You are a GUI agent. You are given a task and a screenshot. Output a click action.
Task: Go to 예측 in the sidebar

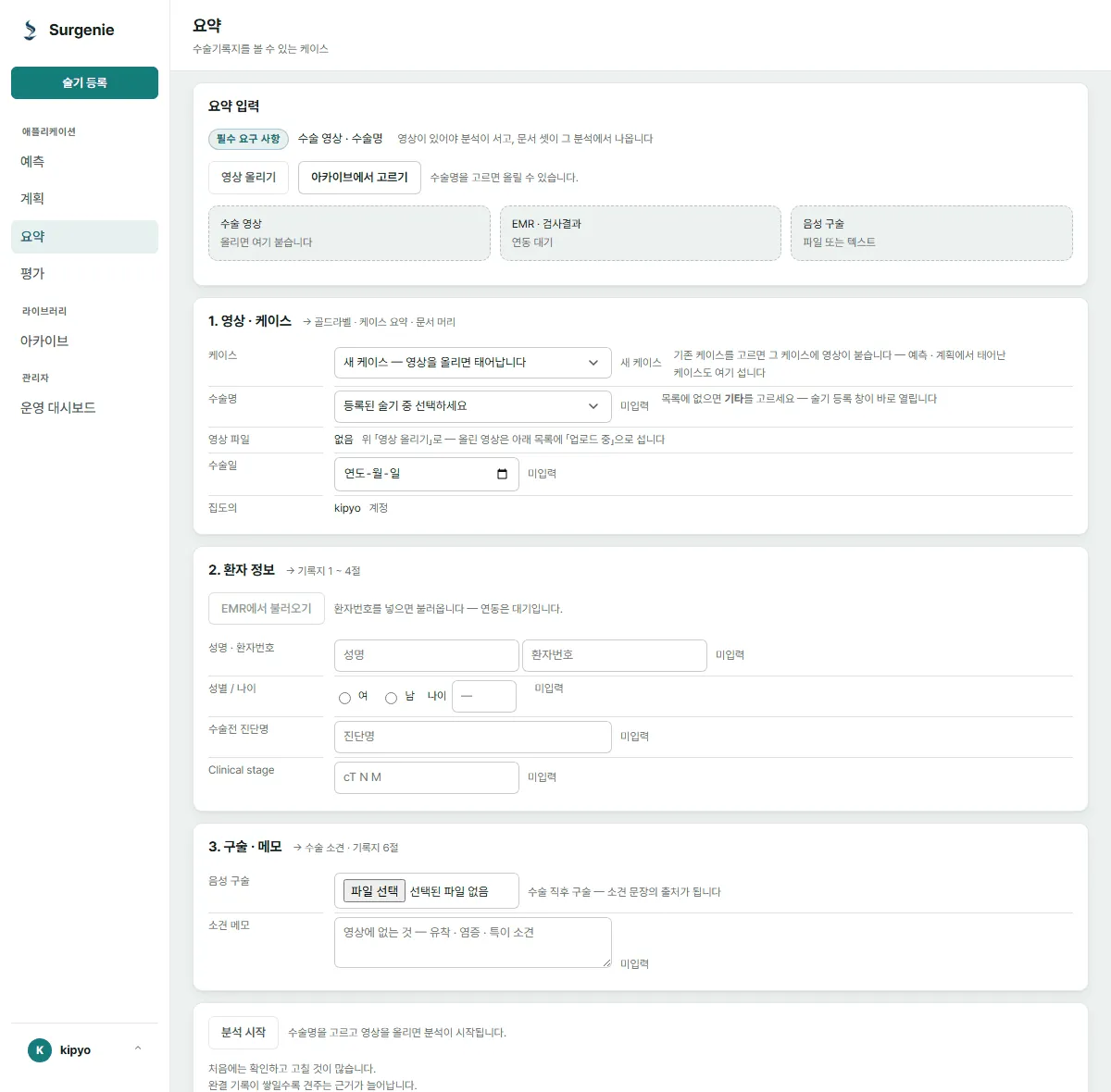pyautogui.click(x=84, y=162)
